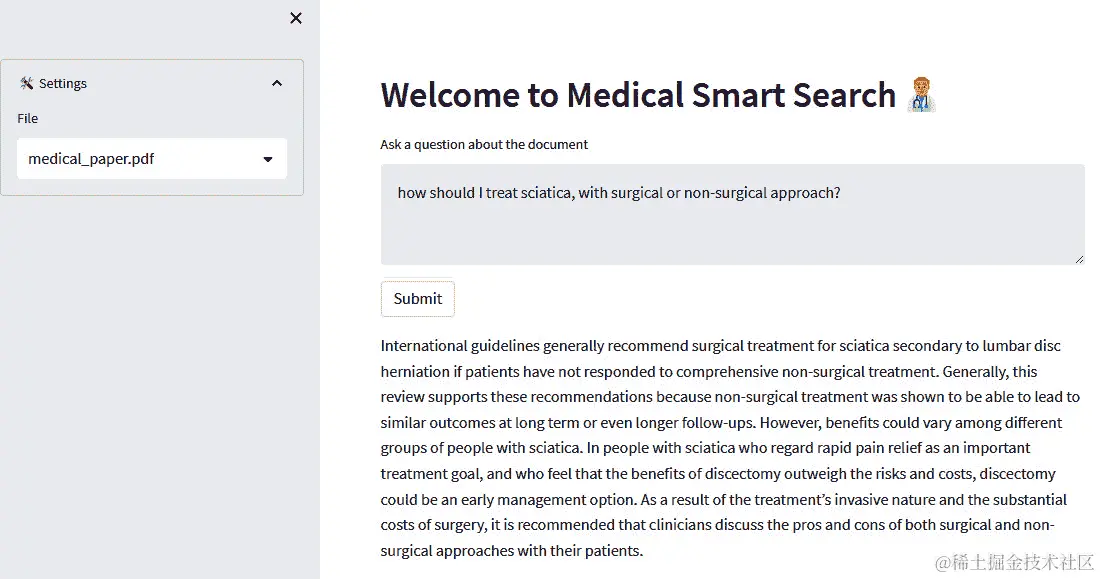Collapse the Settings panel chevron
The height and width of the screenshot is (579, 1101).
coord(277,84)
